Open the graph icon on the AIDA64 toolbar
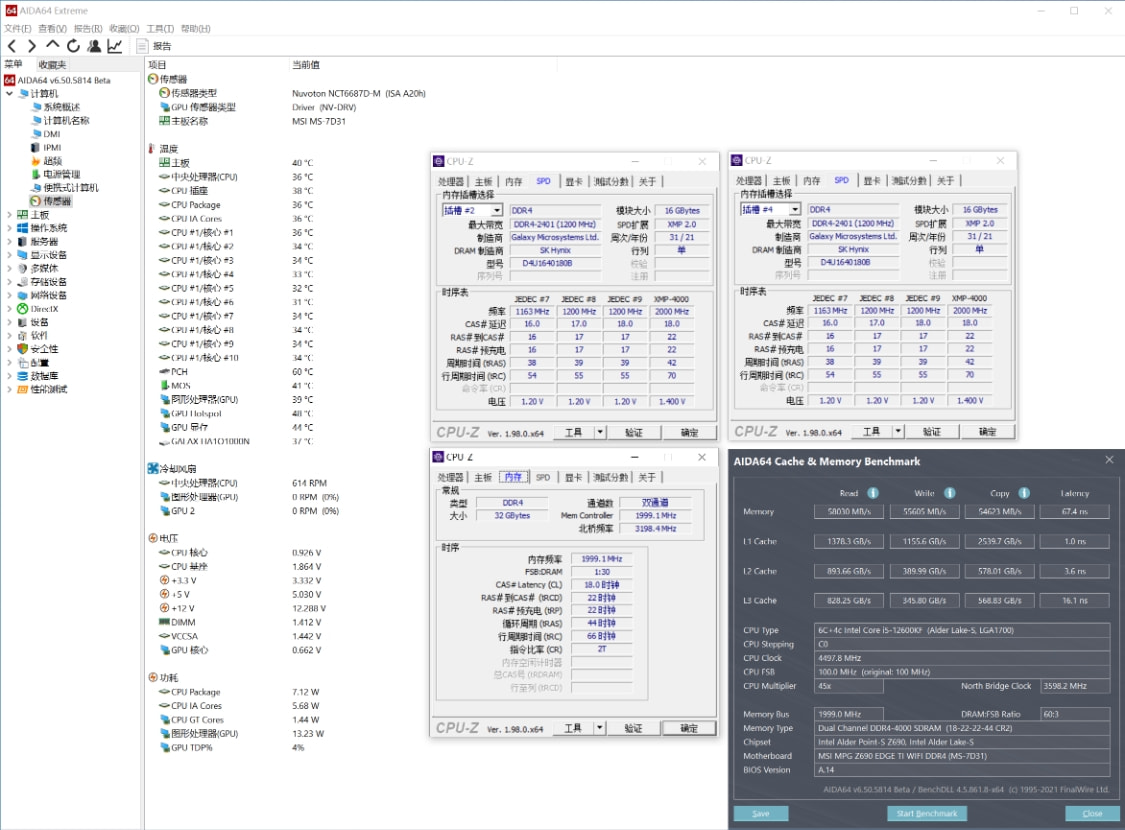The width and height of the screenshot is (1125, 830). click(115, 45)
